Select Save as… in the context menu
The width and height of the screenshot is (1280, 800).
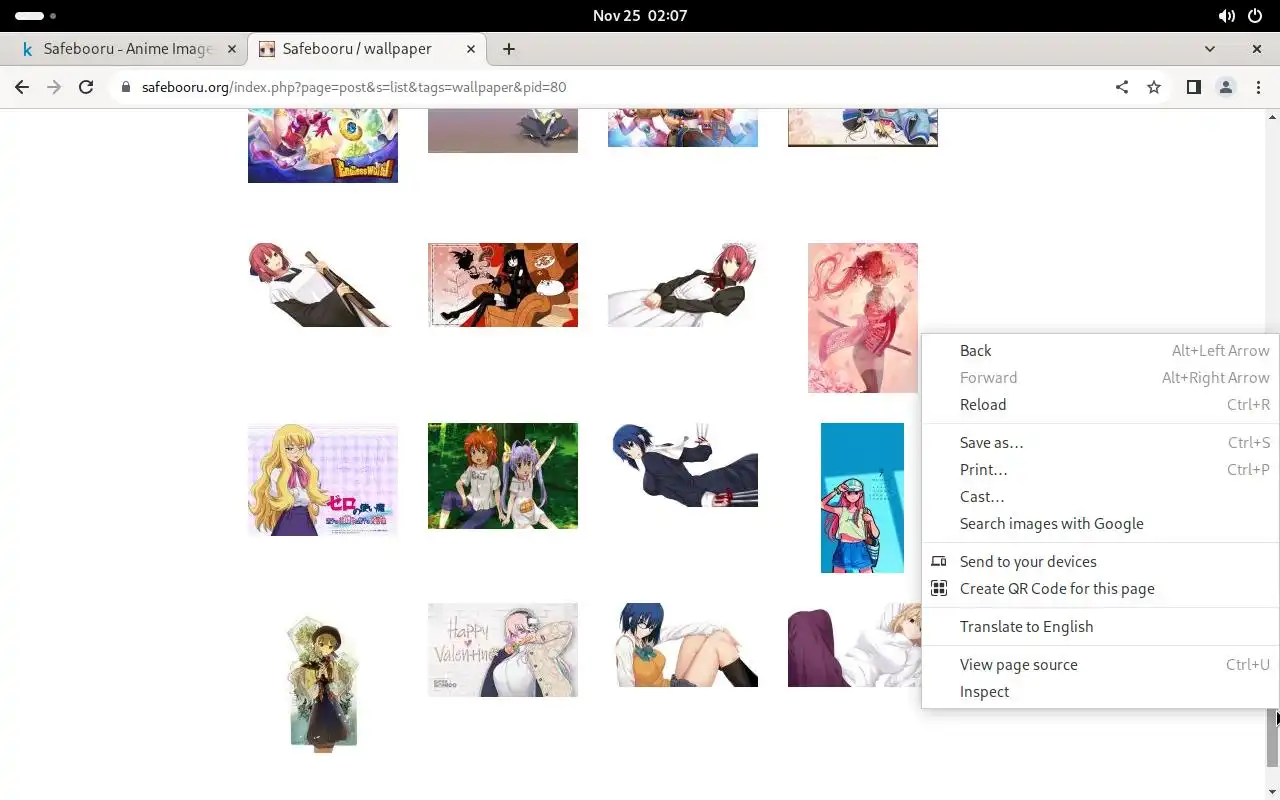[1100, 443]
